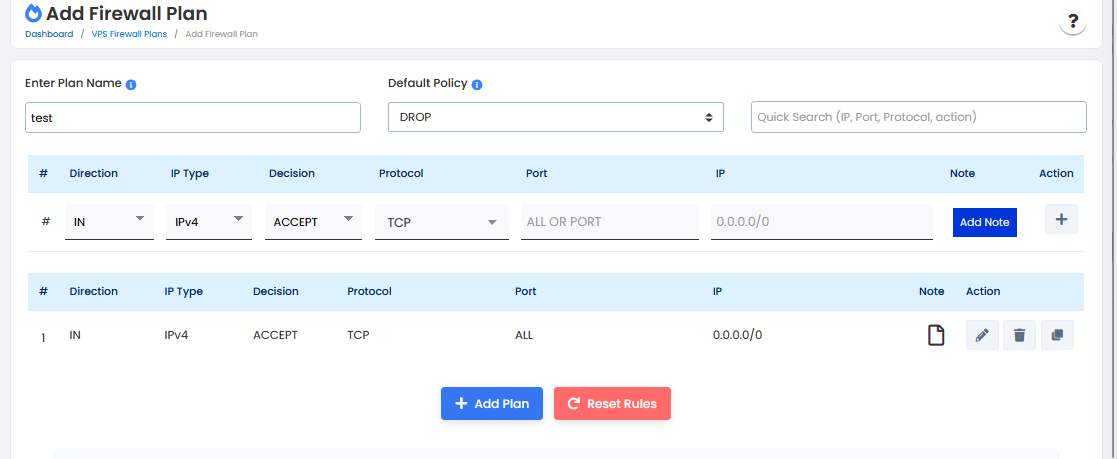Open the note document icon for rule 1
1117x459 pixels.
click(935, 335)
